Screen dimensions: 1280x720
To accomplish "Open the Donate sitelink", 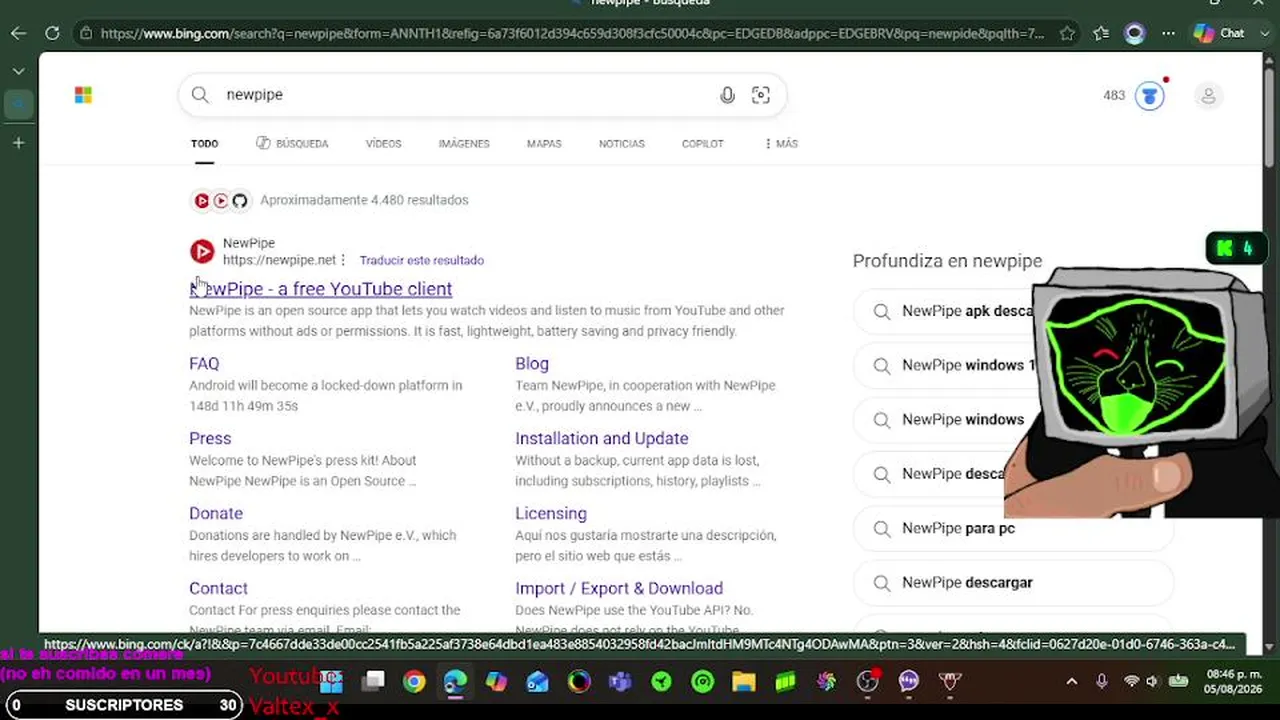I will (x=216, y=514).
